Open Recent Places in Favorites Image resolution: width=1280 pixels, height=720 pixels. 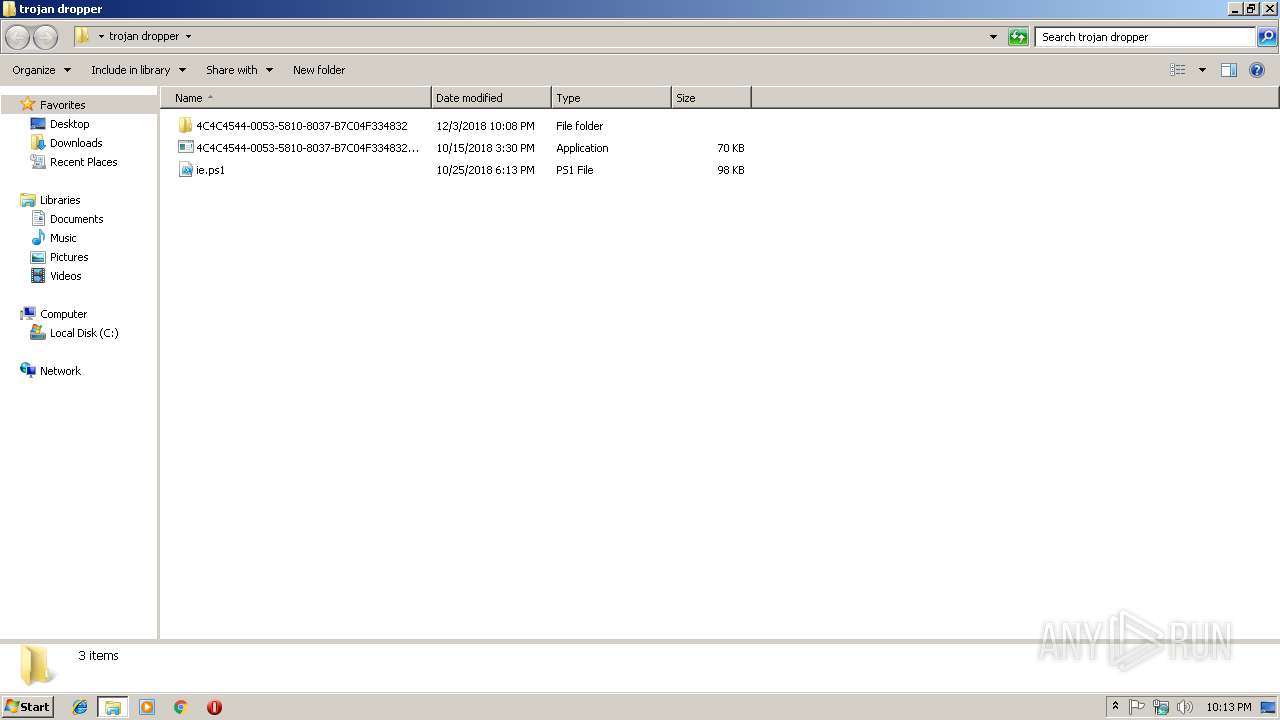point(83,162)
